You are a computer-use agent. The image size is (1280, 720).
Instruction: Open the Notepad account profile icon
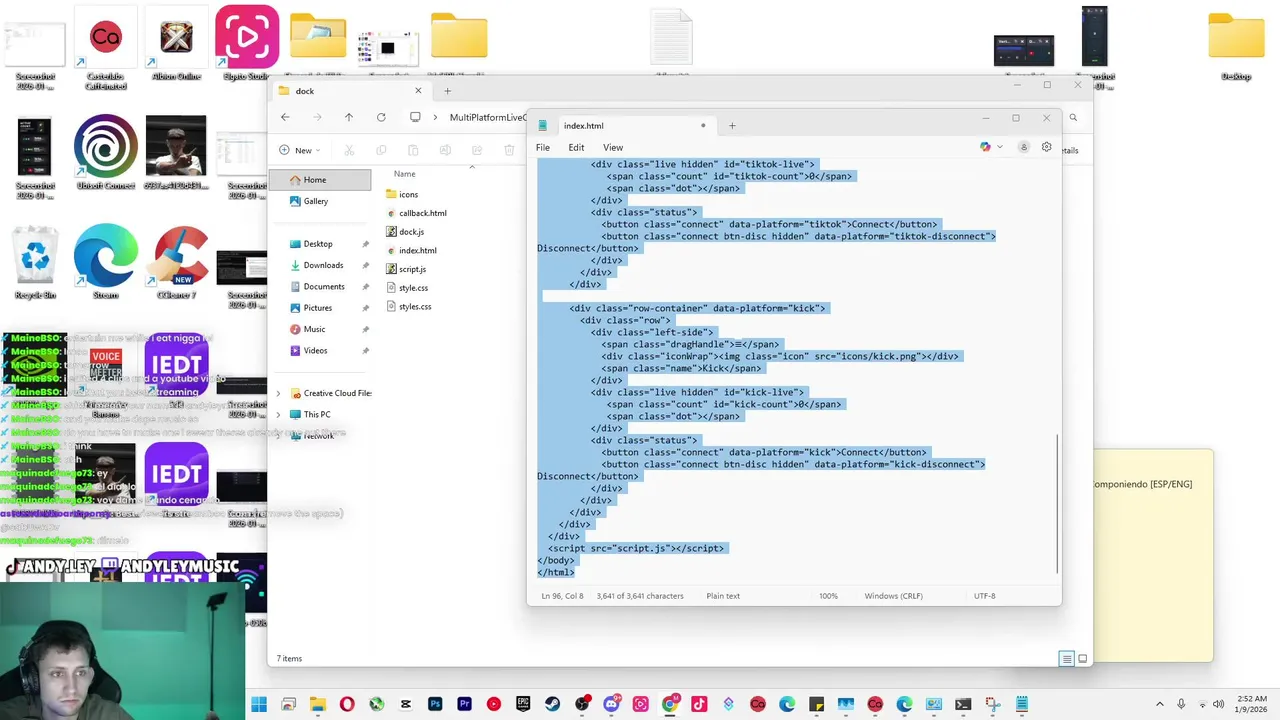(x=1023, y=147)
